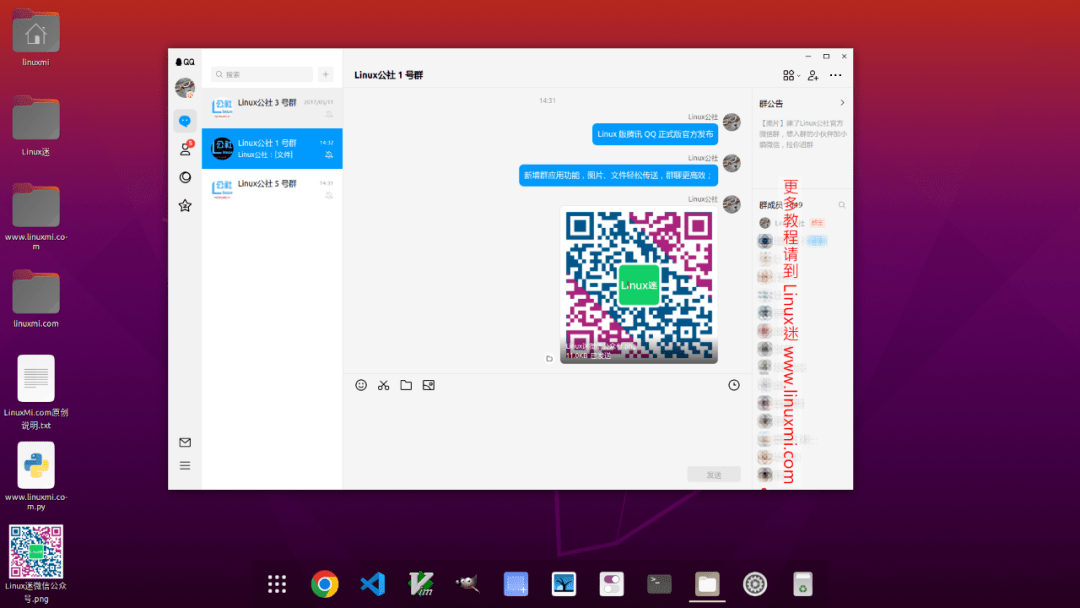The image size is (1080, 608).
Task: Open the mail envelope icon in QQ sidebar
Action: pos(185,442)
